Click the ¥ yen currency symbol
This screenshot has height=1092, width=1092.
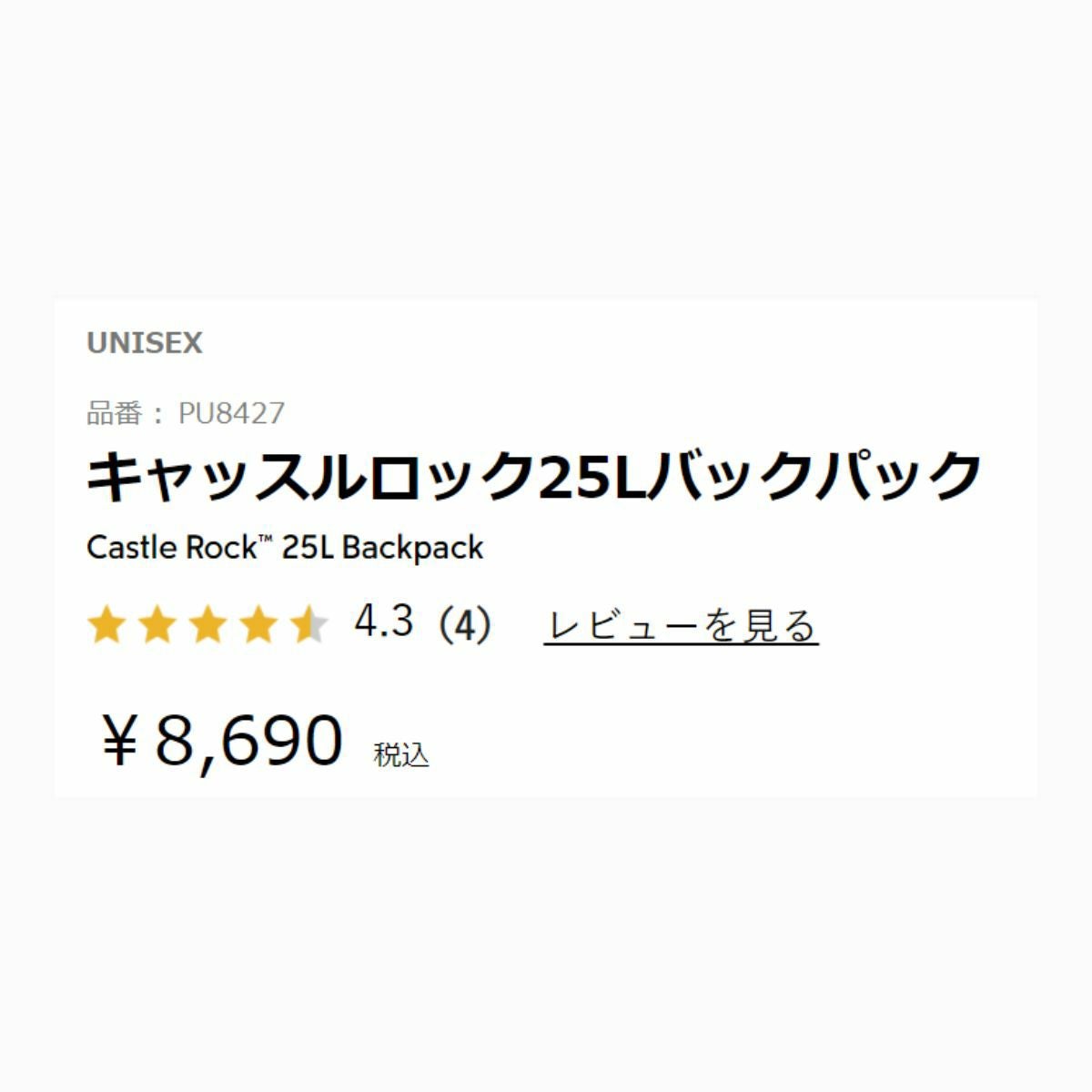119,741
